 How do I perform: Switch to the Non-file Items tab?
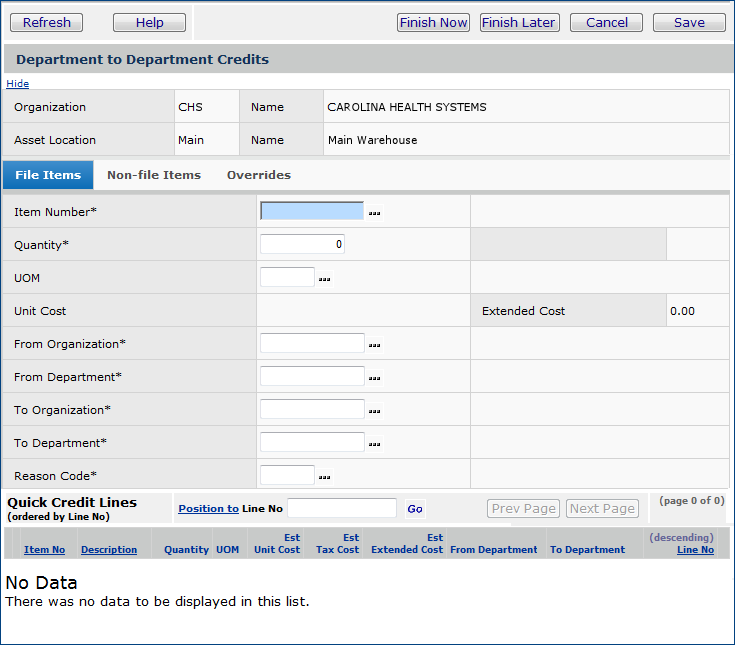(154, 175)
